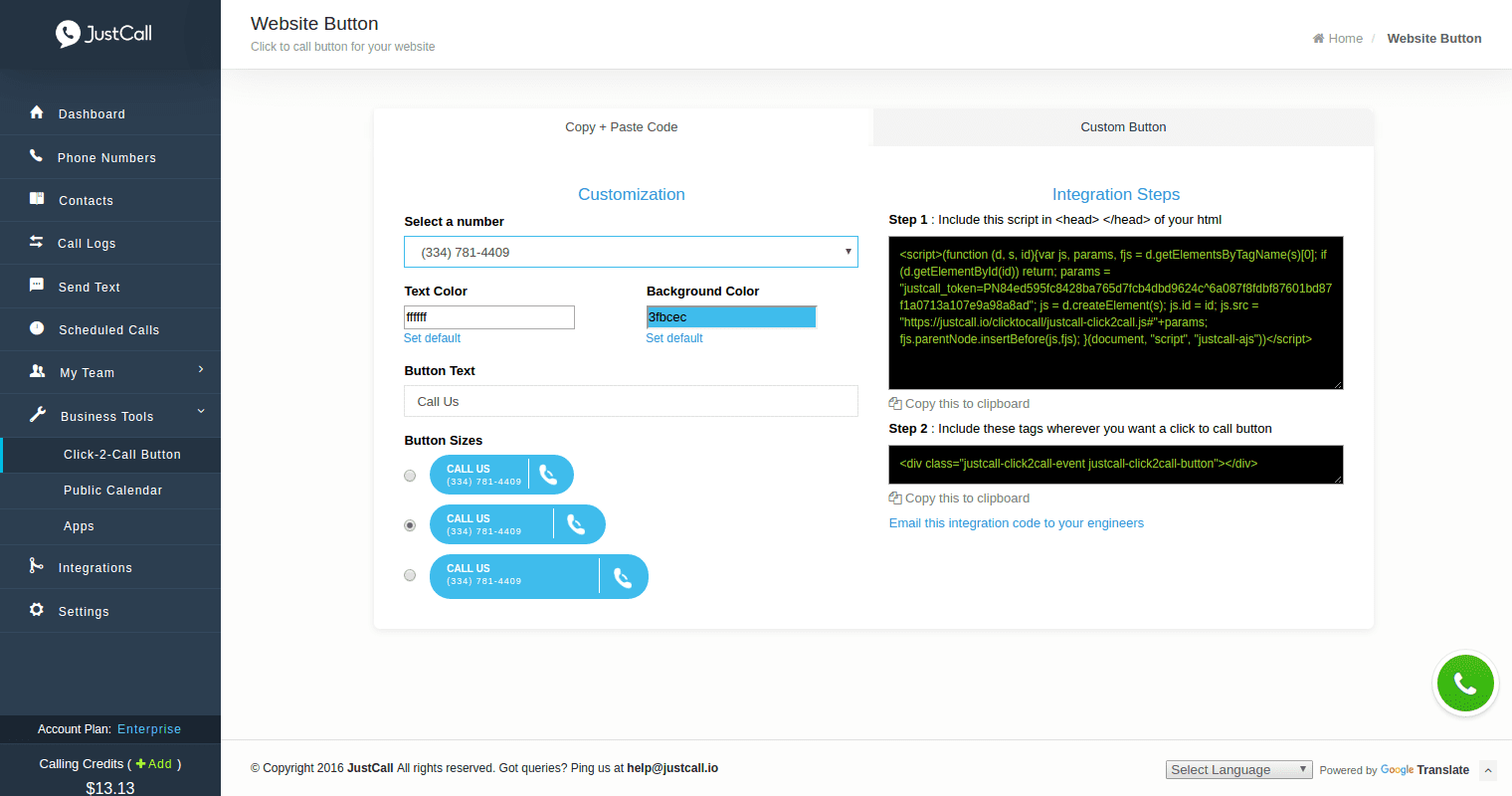Switch to the Custom Button tab
This screenshot has width=1512, height=796.
pyautogui.click(x=1123, y=127)
